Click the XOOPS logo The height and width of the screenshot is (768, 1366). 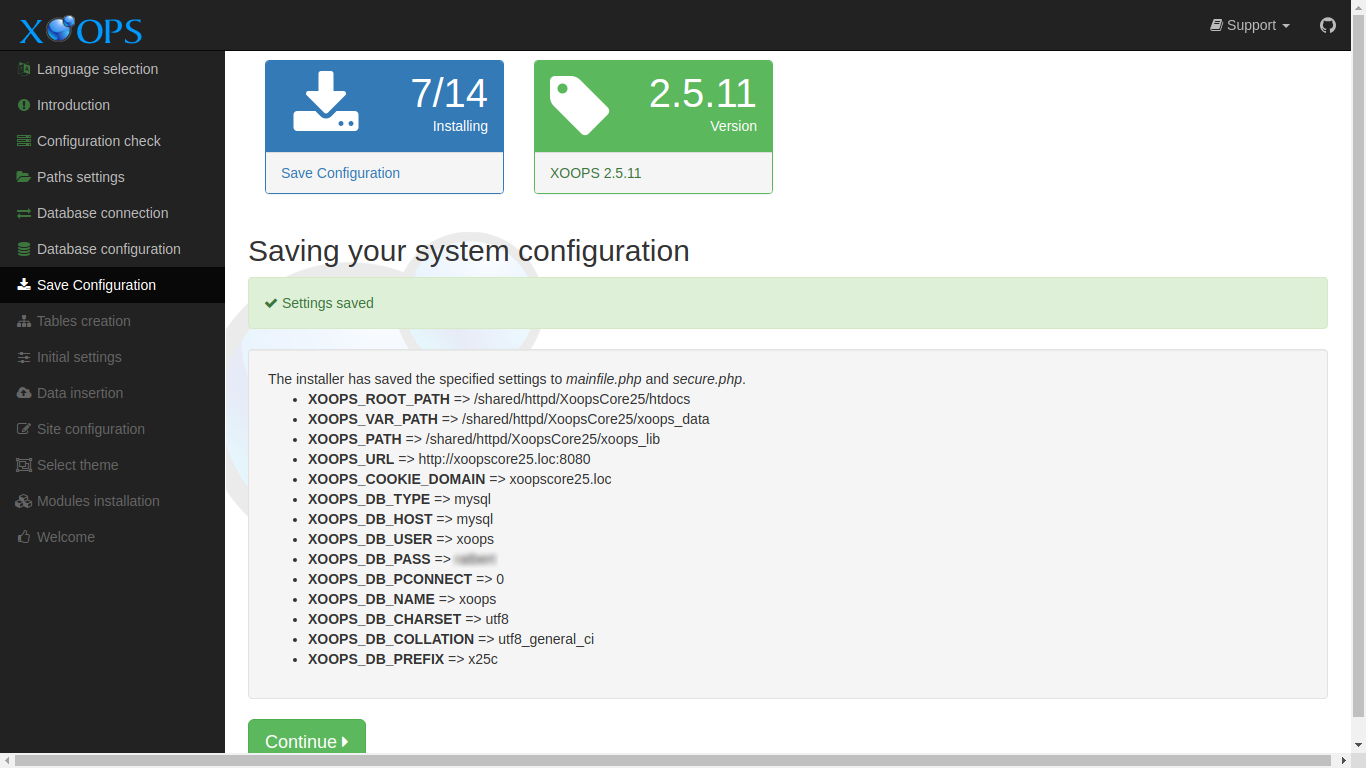(x=79, y=28)
